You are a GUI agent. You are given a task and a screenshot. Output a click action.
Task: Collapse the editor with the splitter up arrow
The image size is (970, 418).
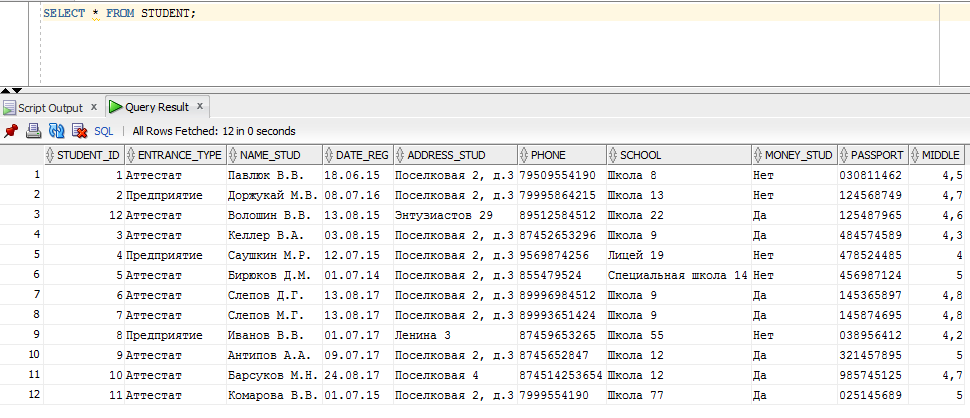(6, 91)
